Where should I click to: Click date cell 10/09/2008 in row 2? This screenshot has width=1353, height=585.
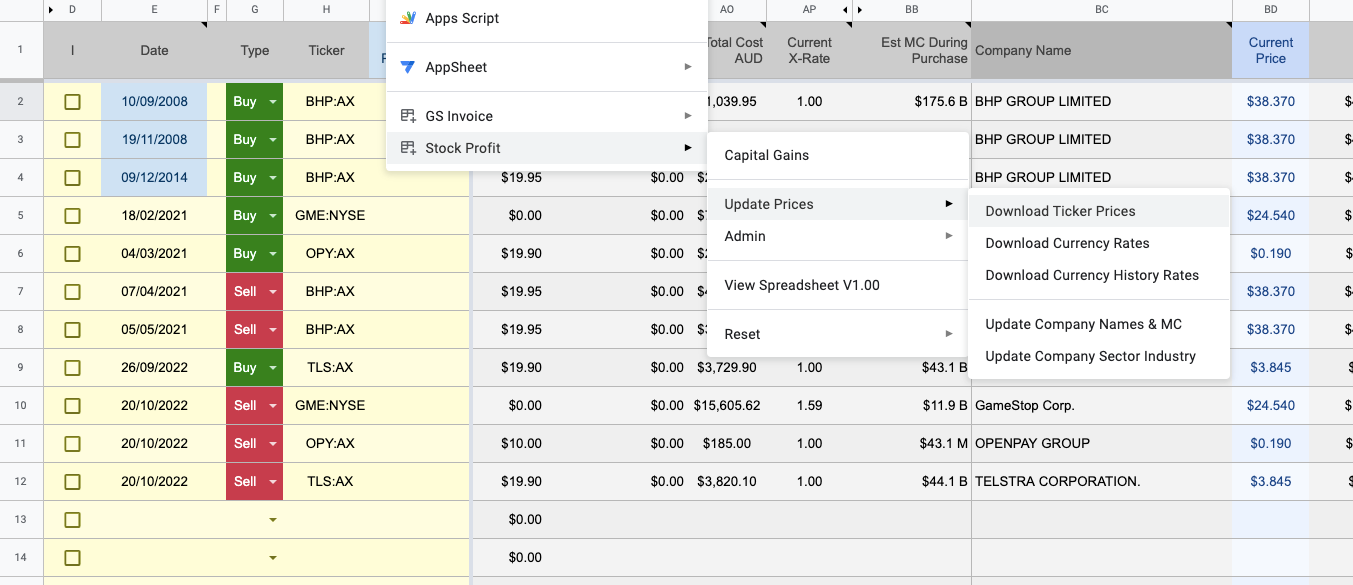pyautogui.click(x=154, y=102)
